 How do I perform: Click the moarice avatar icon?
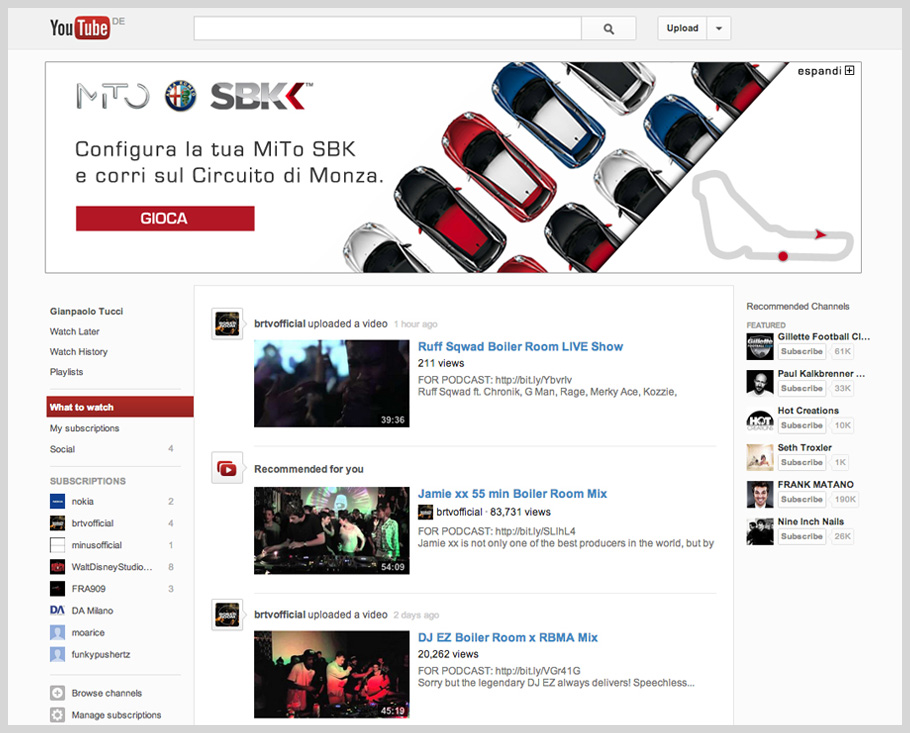[x=57, y=633]
